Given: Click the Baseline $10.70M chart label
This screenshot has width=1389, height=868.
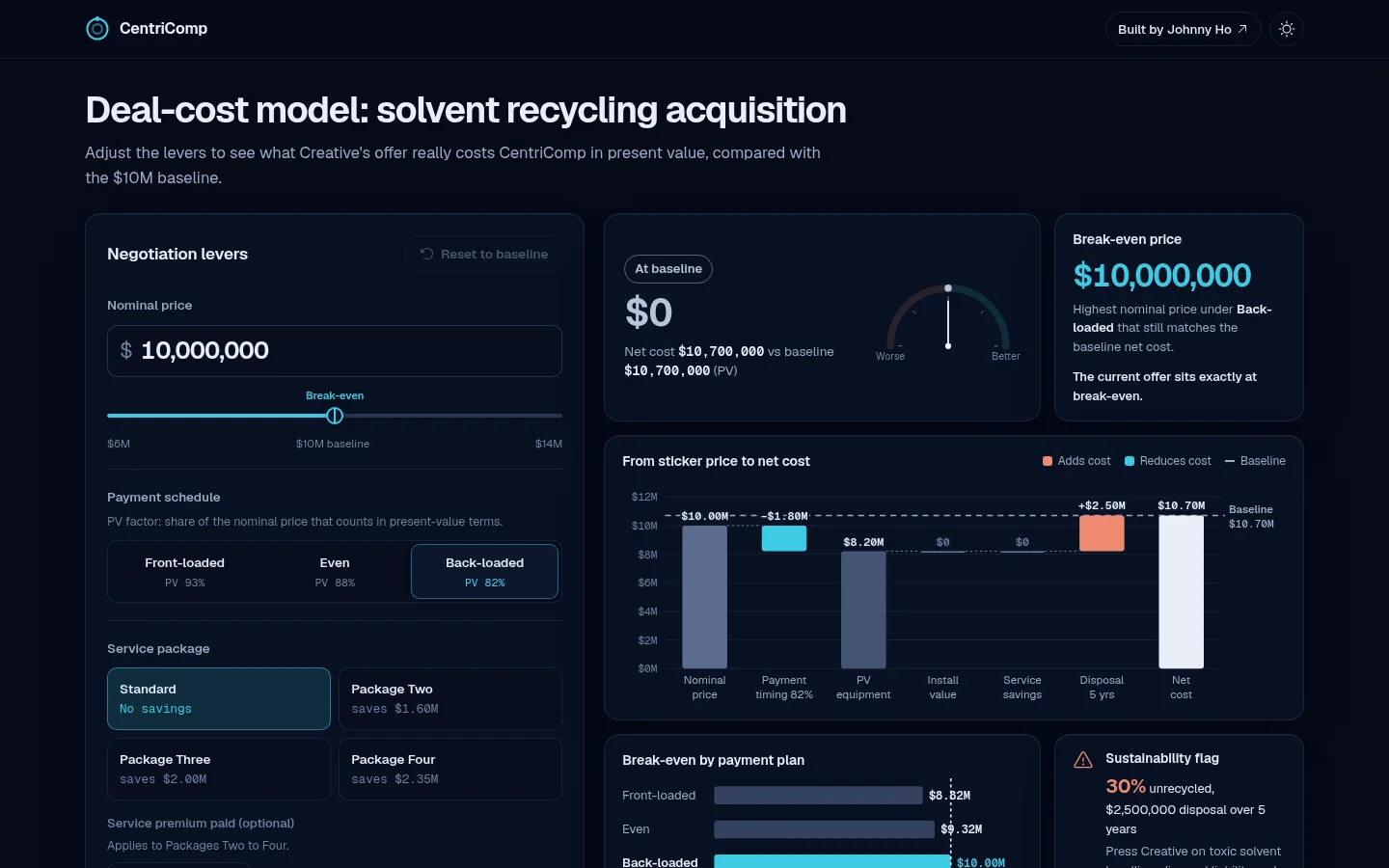Looking at the screenshot, I should coord(1251,517).
